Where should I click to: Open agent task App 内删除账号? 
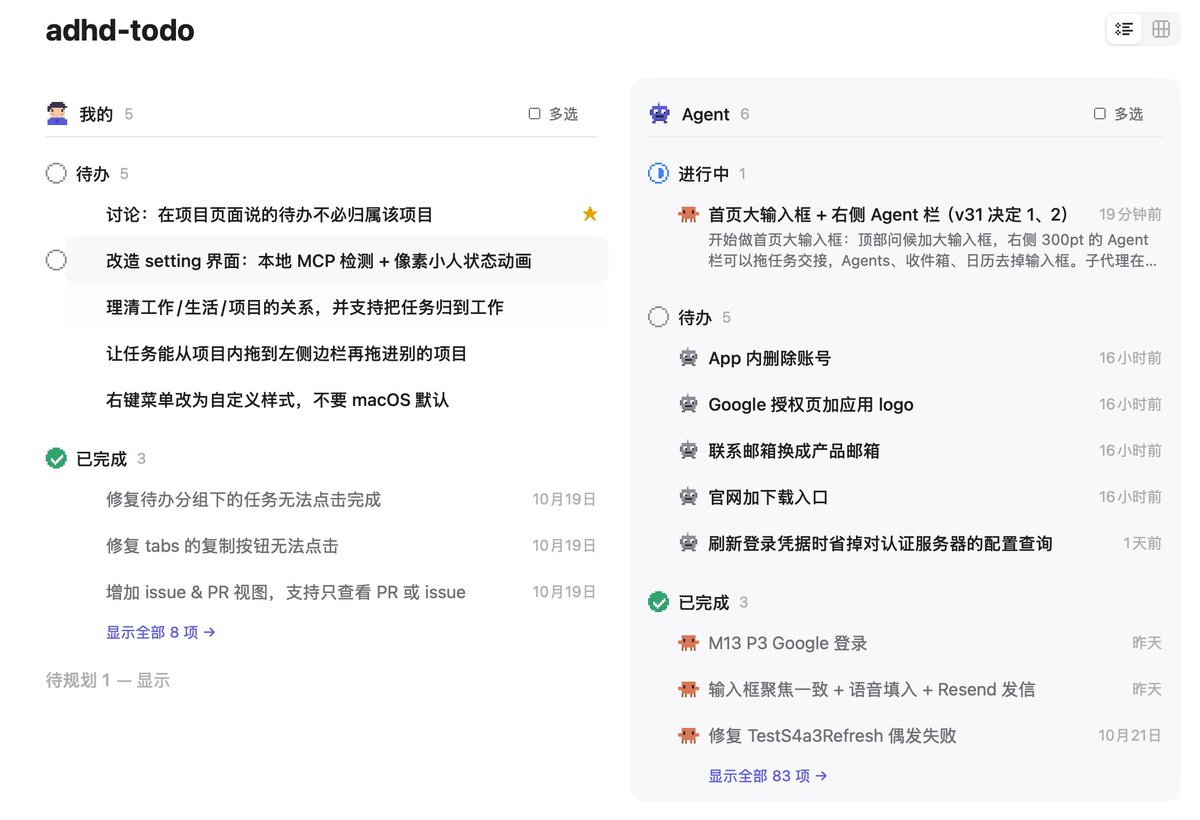pos(770,358)
